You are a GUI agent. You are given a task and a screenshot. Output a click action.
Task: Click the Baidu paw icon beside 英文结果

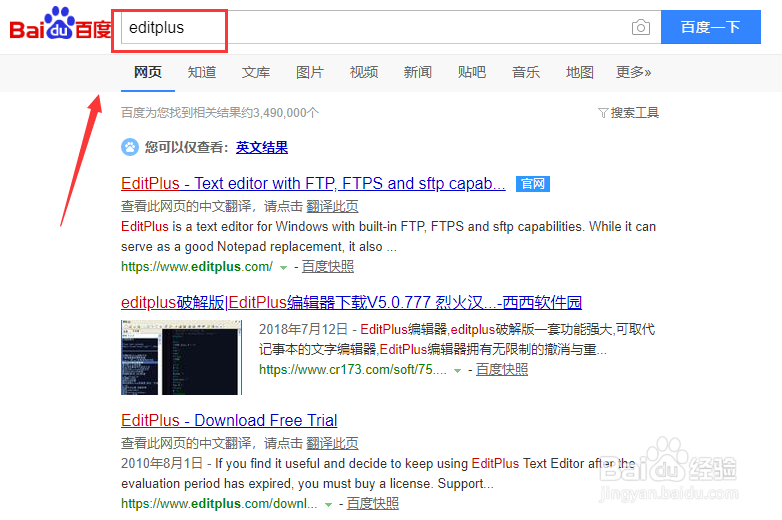tap(130, 147)
